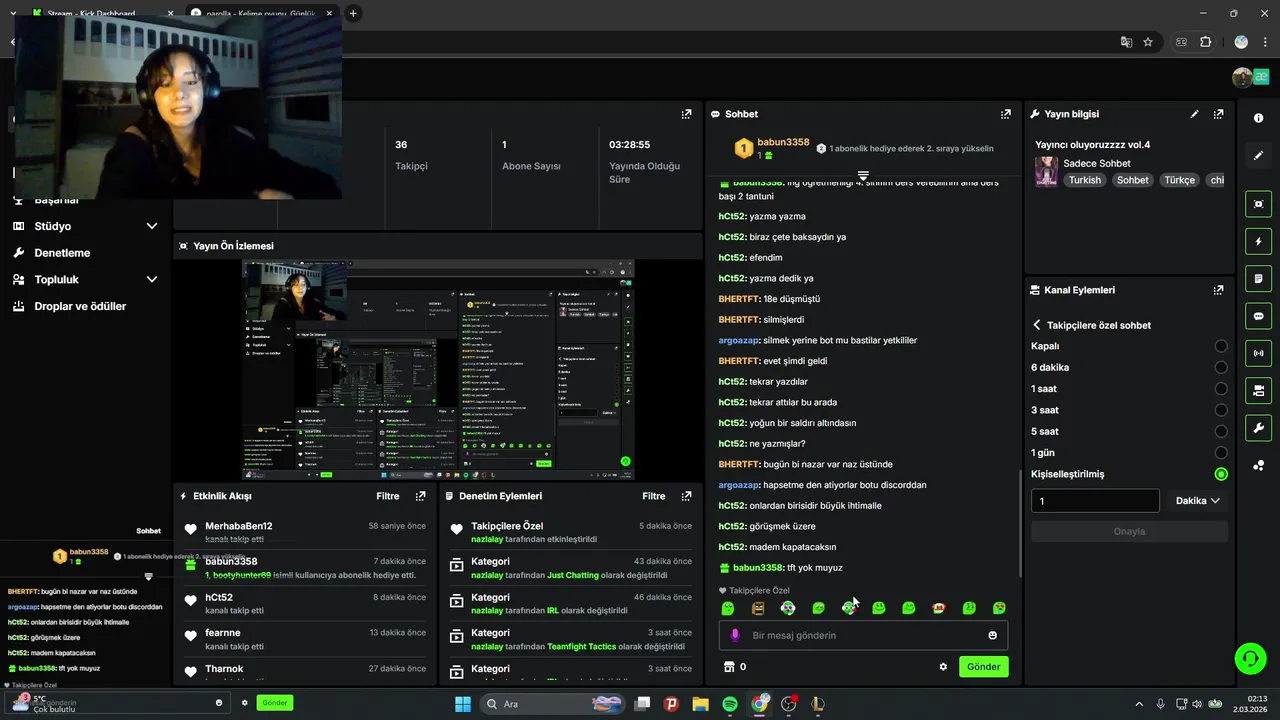The image size is (1280, 720).
Task: Open File Explorer from the taskbar
Action: coord(700,704)
